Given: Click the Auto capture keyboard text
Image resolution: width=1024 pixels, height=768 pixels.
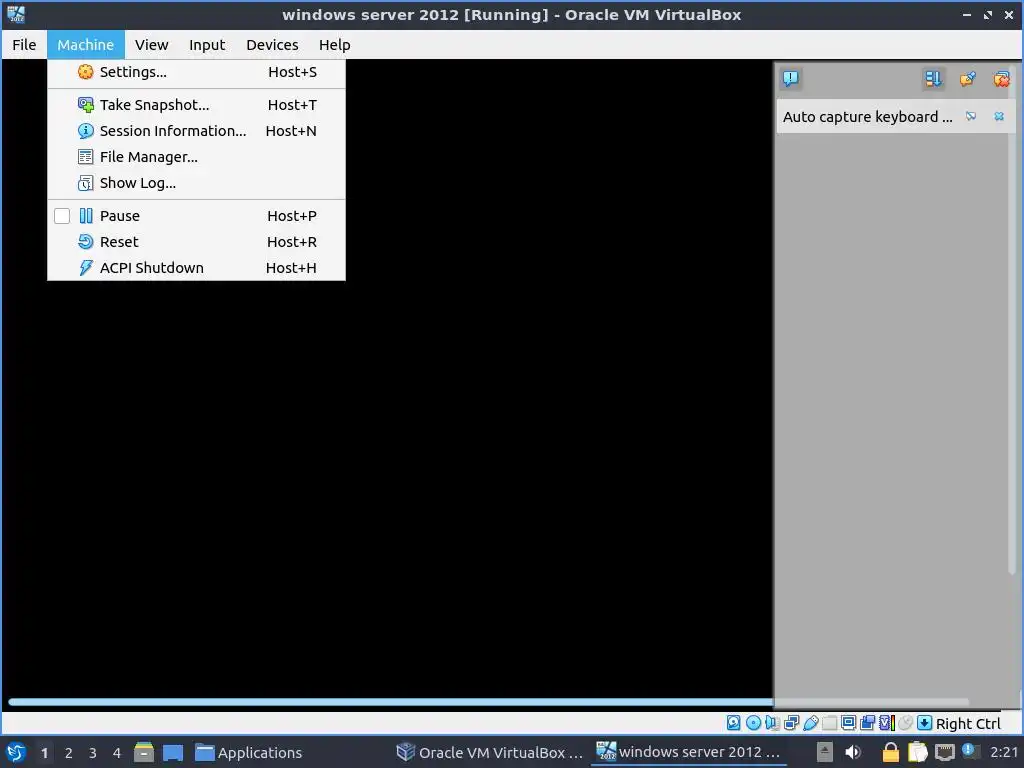Looking at the screenshot, I should 867,117.
